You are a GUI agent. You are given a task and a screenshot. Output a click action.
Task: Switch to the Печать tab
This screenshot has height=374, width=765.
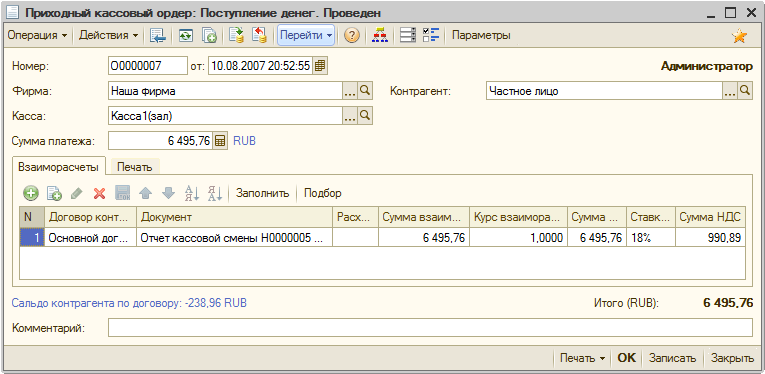click(135, 167)
